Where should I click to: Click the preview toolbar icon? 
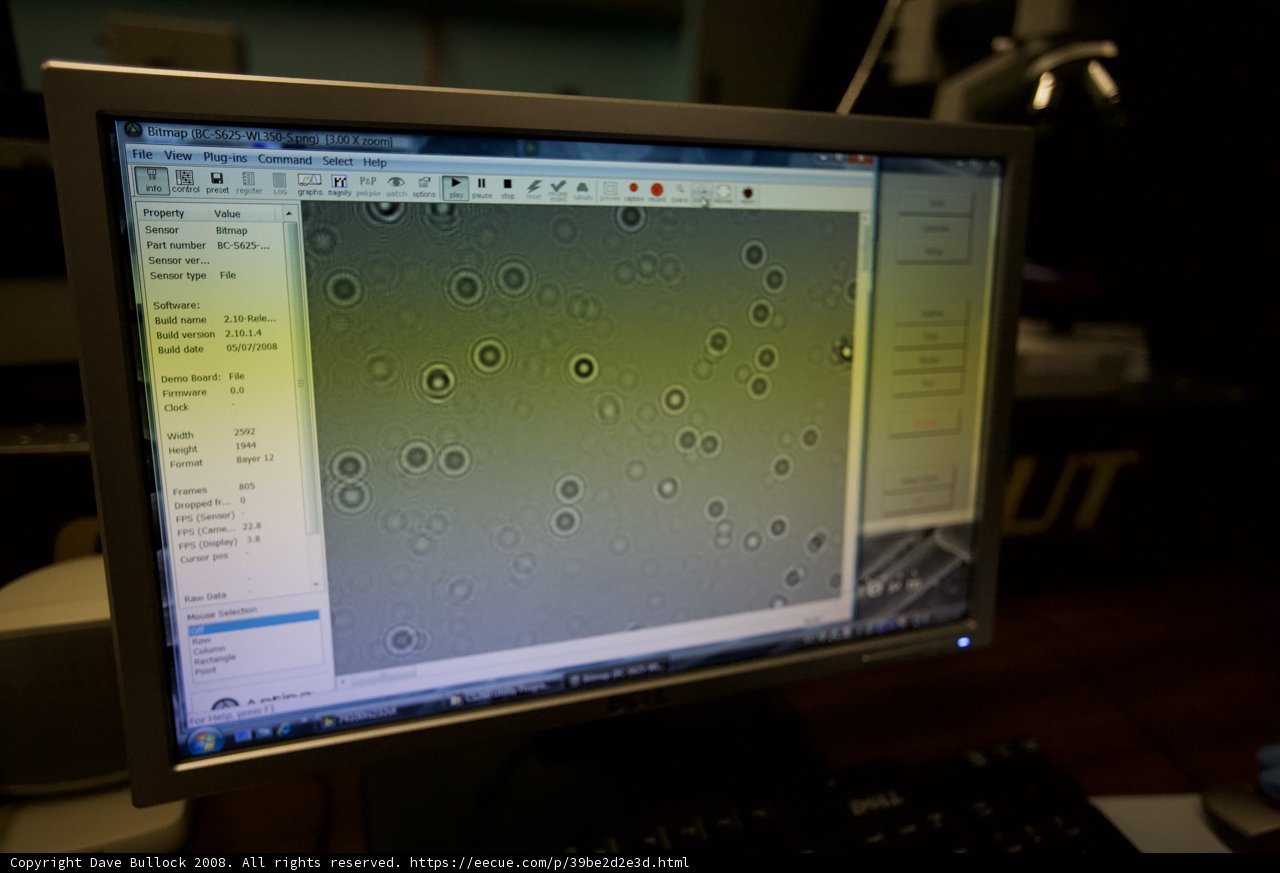[x=609, y=190]
